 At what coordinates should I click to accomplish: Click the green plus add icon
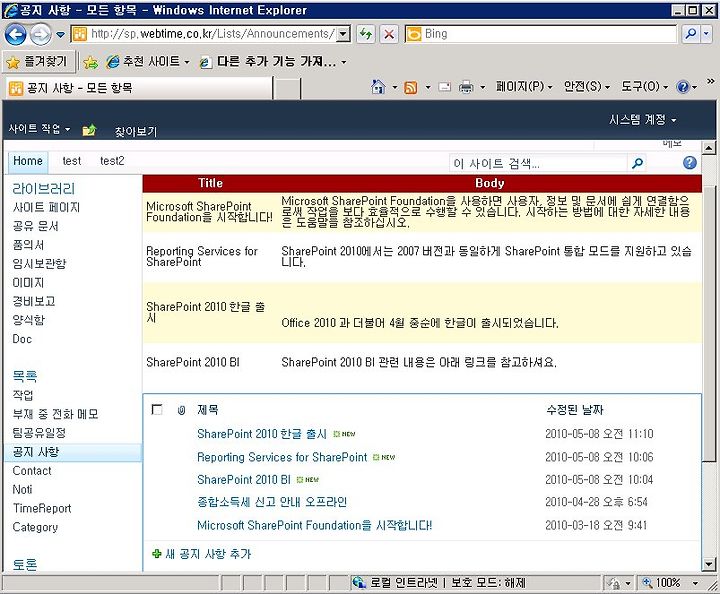pyautogui.click(x=157, y=554)
